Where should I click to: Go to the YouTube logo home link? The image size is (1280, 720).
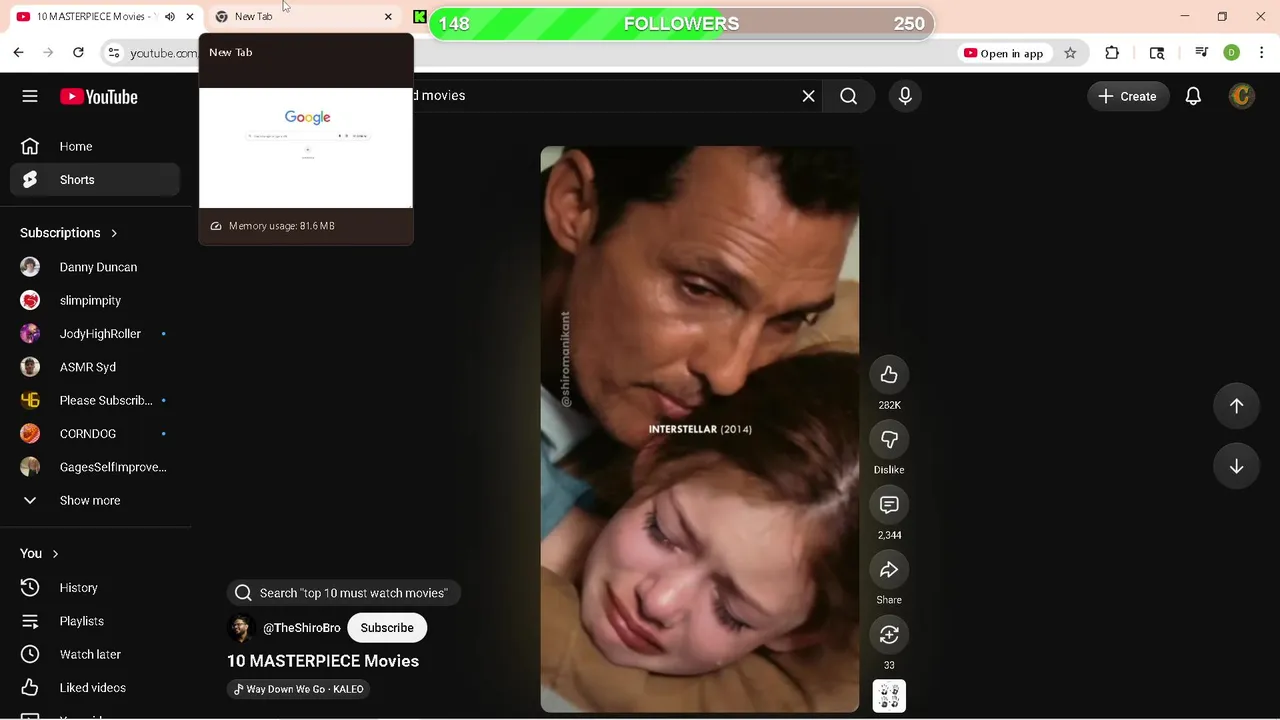pyautogui.click(x=98, y=96)
